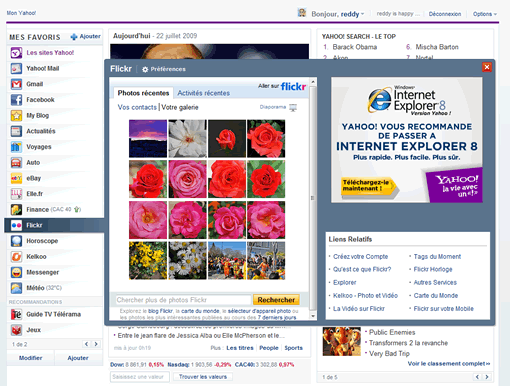Click the Flickr panel vertical scrollbar
The width and height of the screenshot is (510, 386).
point(313,198)
